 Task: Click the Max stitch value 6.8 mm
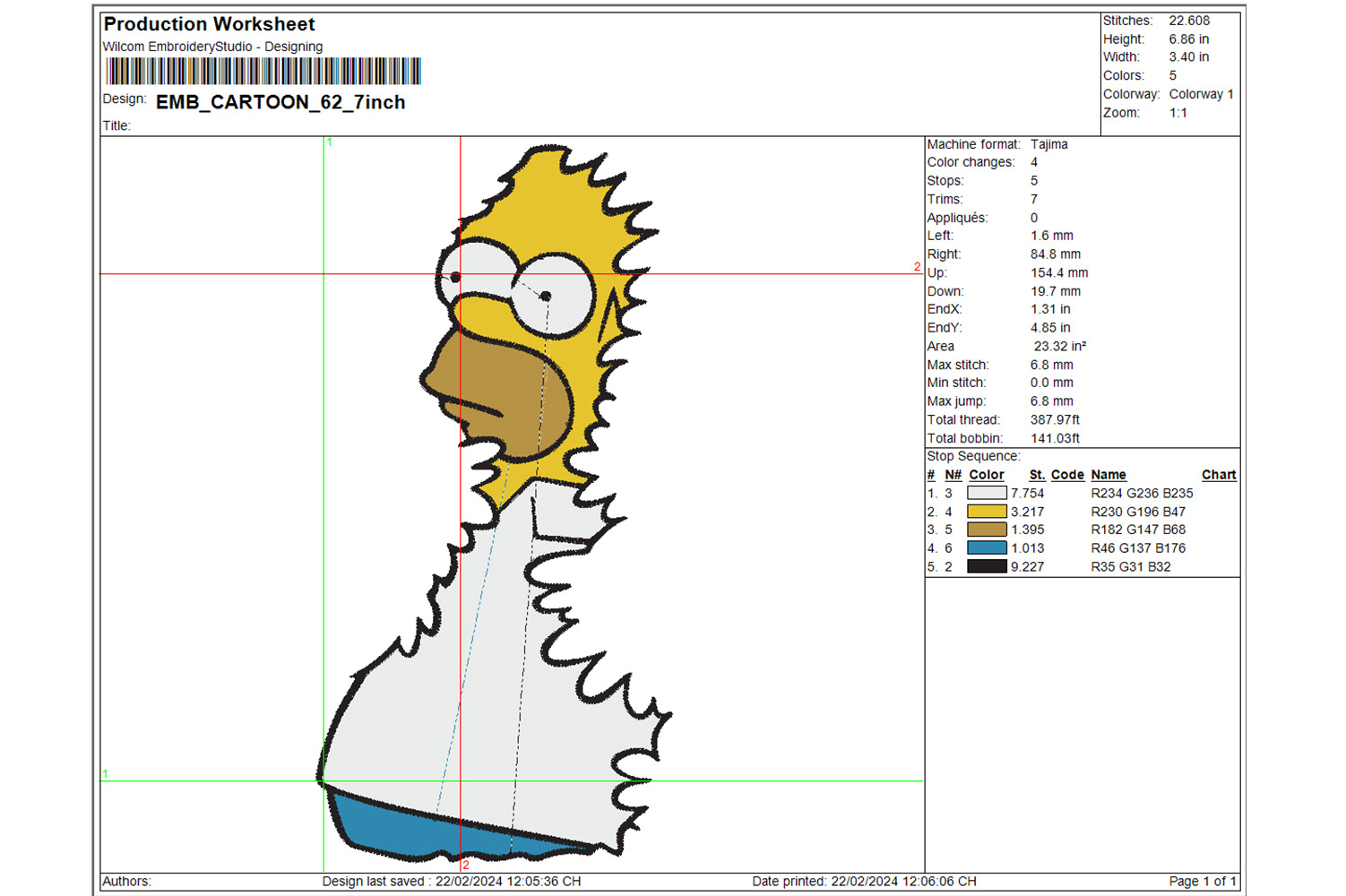pyautogui.click(x=1052, y=365)
